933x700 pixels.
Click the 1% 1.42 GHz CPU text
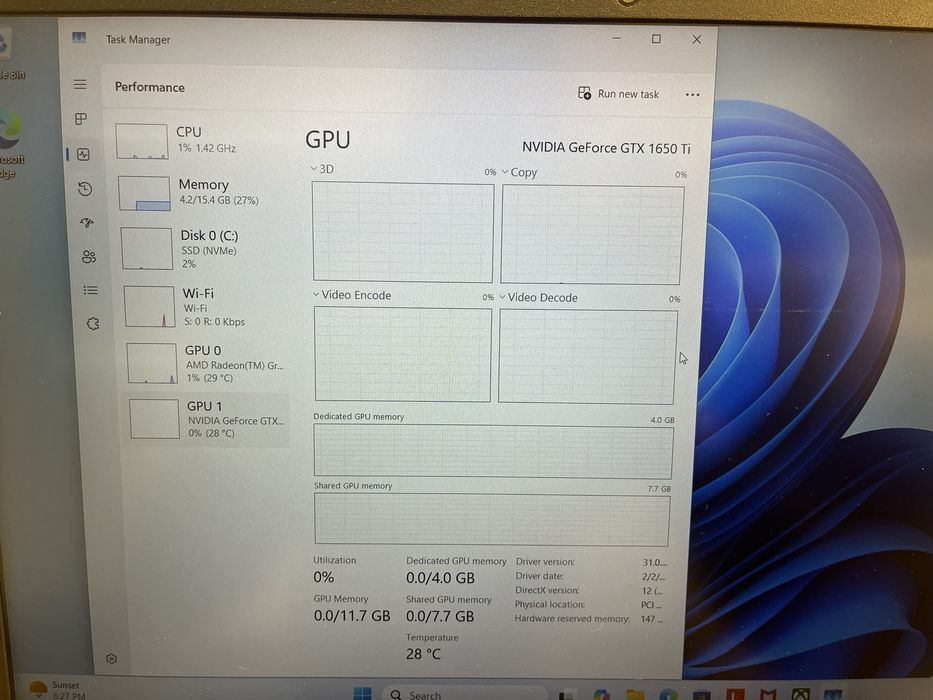[207, 148]
